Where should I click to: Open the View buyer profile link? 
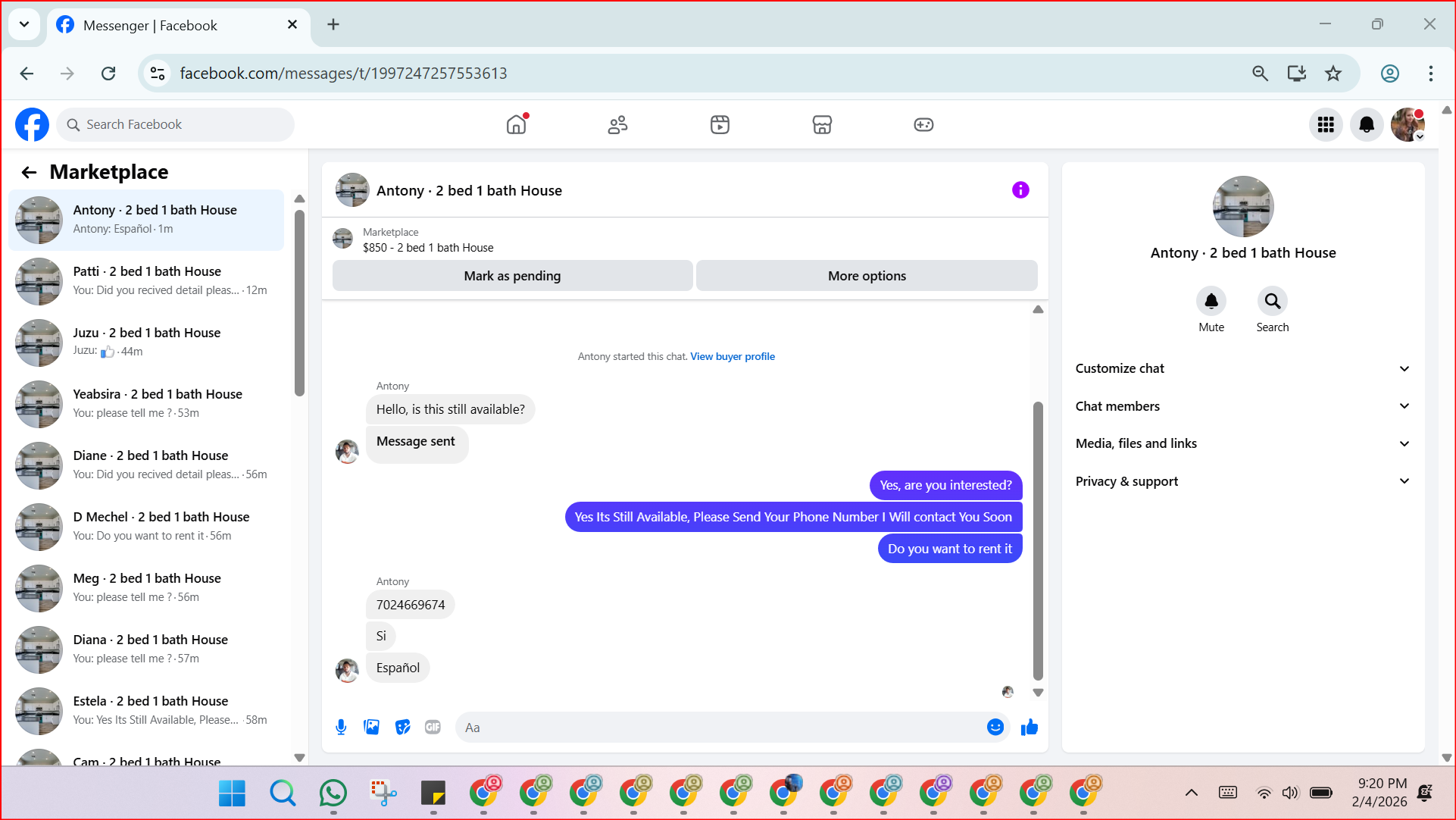(x=732, y=356)
